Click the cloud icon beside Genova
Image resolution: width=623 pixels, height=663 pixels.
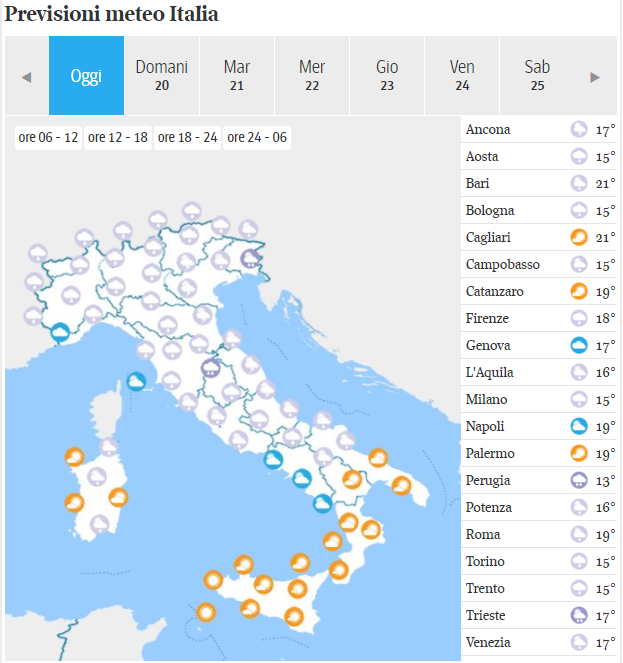[578, 346]
